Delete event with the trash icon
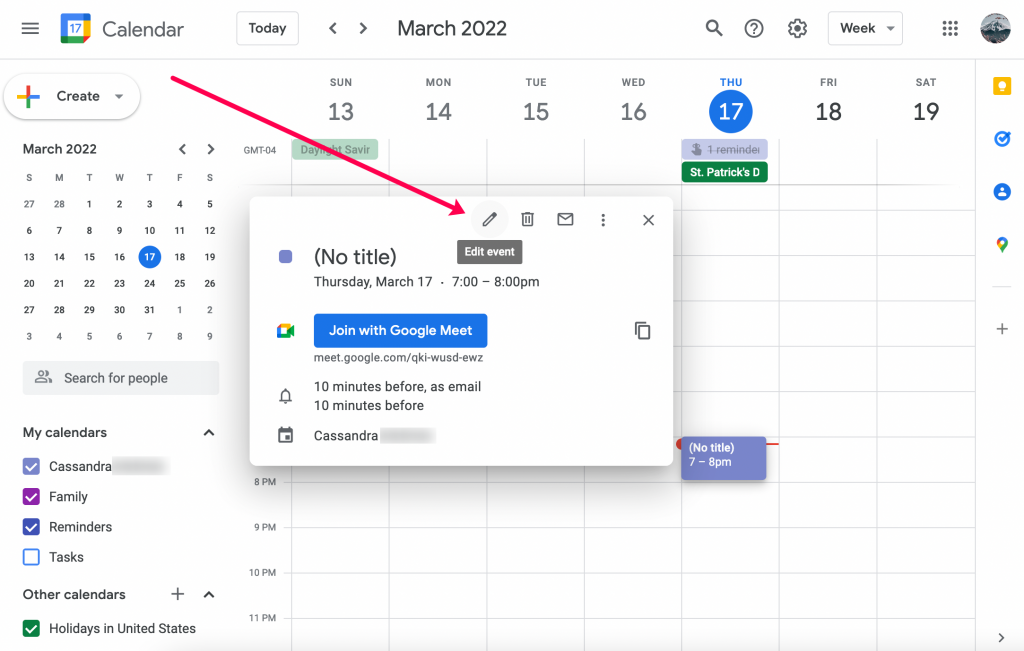Viewport: 1024px width, 651px height. click(528, 219)
